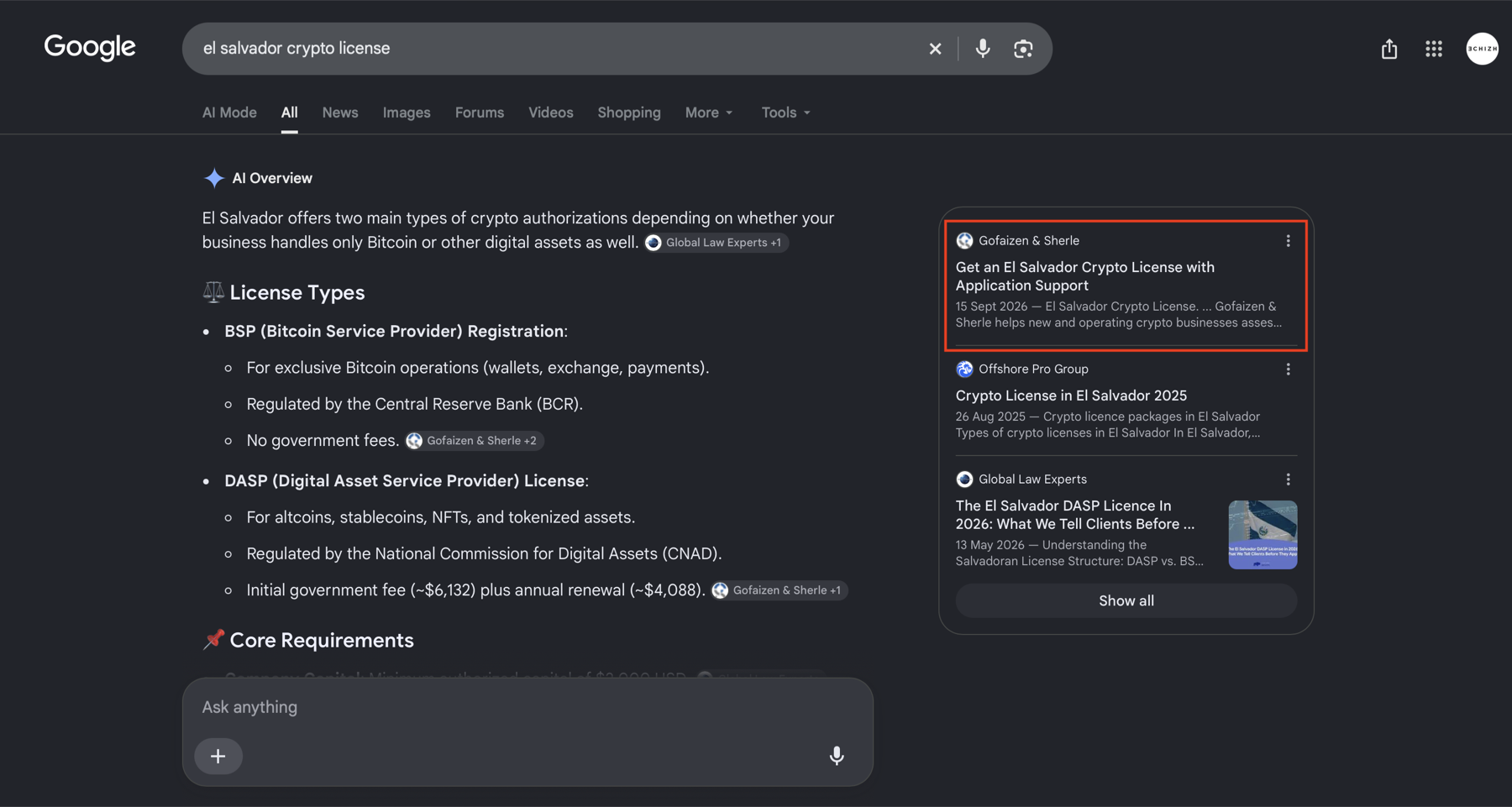Click the 'For altcoins, stablecoins, NFTs' line
Viewport: 1512px width, 807px height.
(440, 517)
